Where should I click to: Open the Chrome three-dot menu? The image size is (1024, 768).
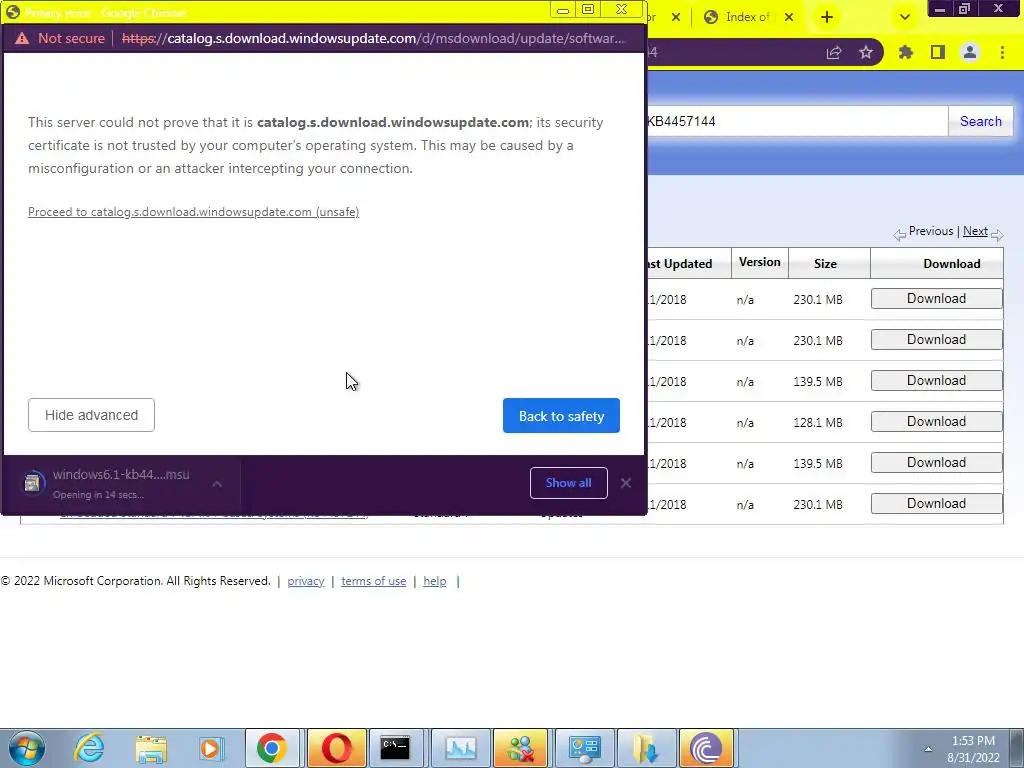pyautogui.click(x=1002, y=52)
